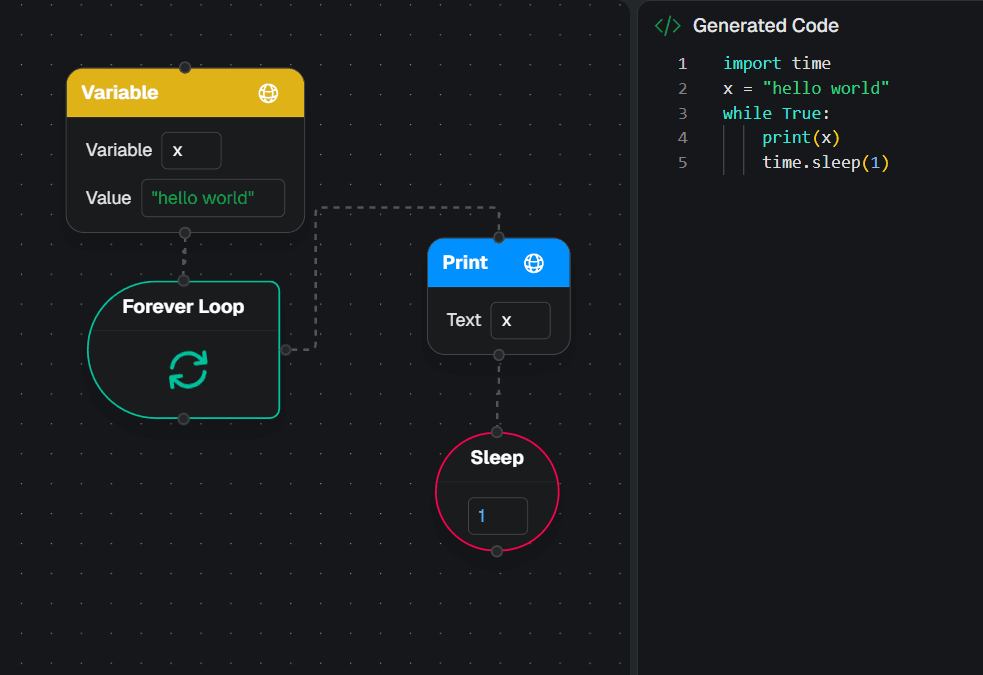Click the output port on the Forever Loop's right side
The image size is (983, 675).
(286, 350)
